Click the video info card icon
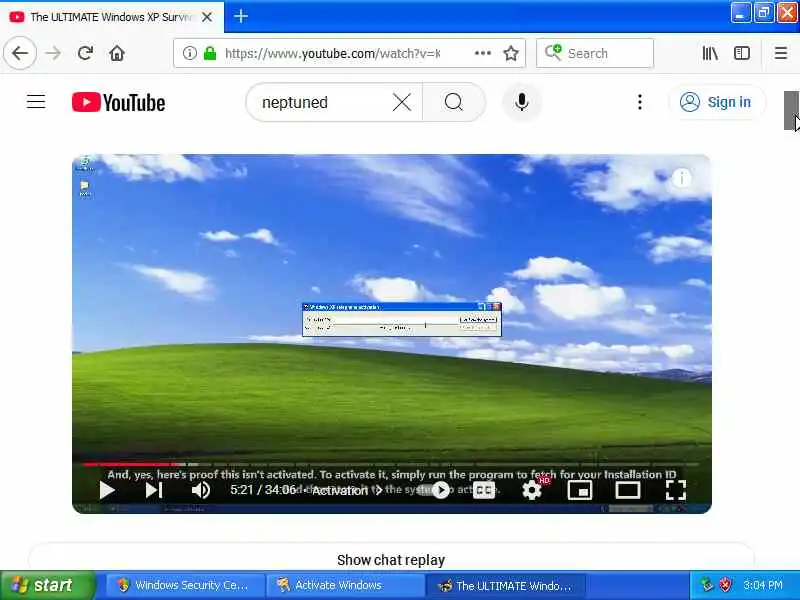The image size is (800, 600). tap(682, 178)
